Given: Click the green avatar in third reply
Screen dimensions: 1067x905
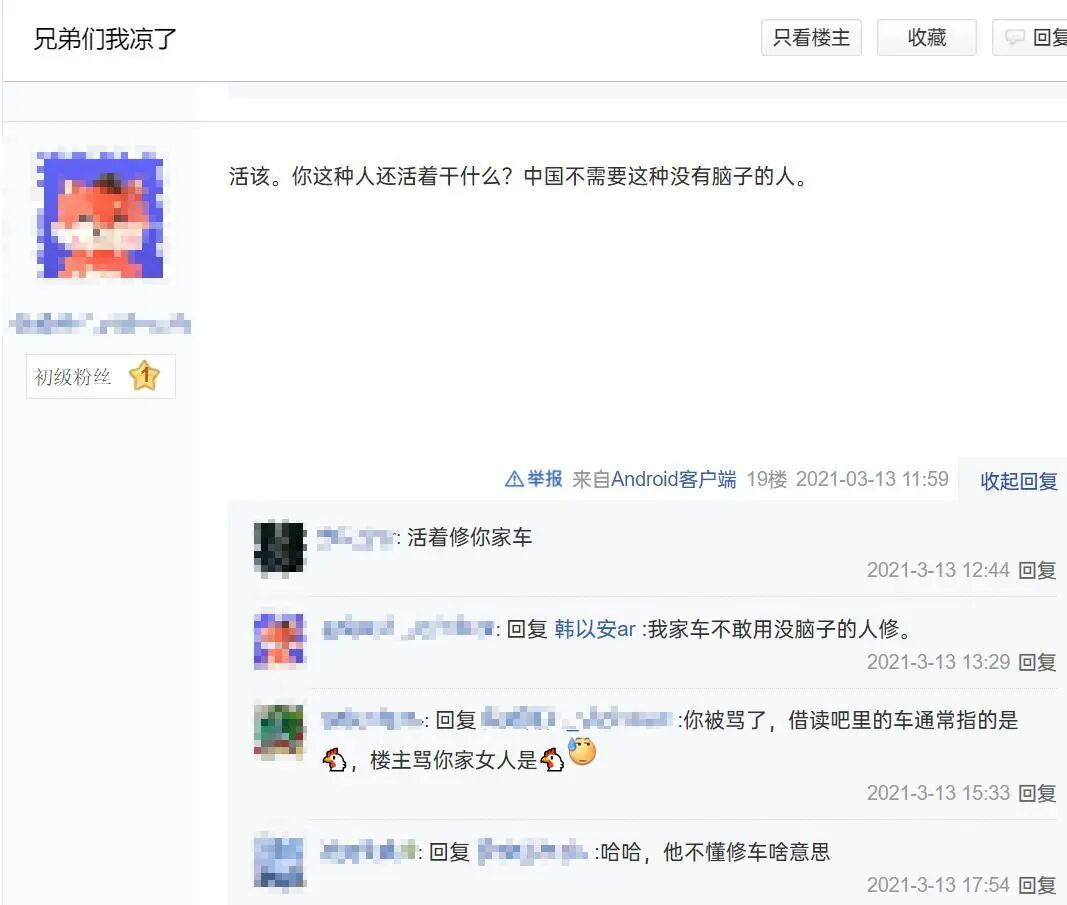Looking at the screenshot, I should (279, 731).
